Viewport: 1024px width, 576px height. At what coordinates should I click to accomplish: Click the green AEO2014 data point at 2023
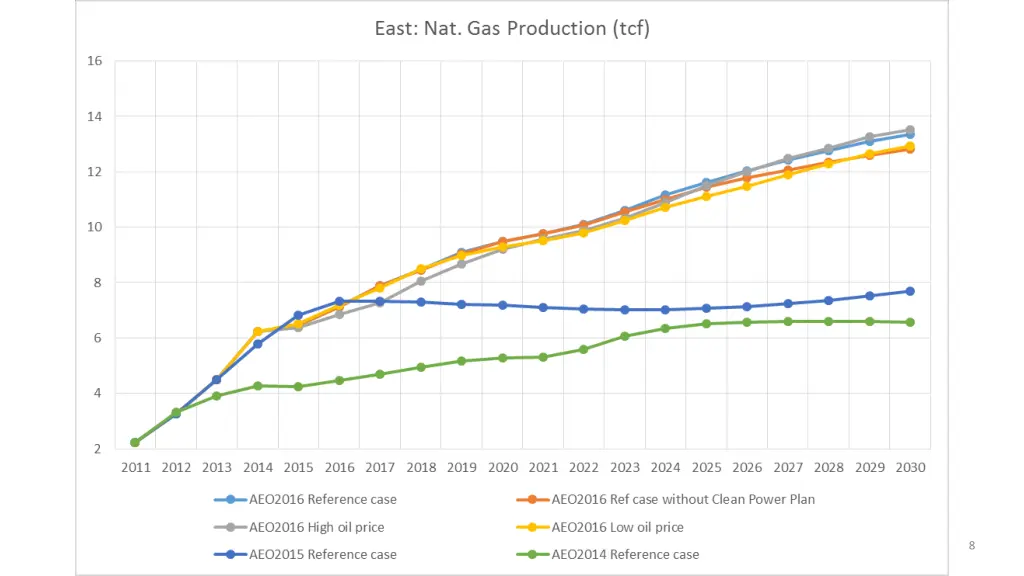(625, 336)
